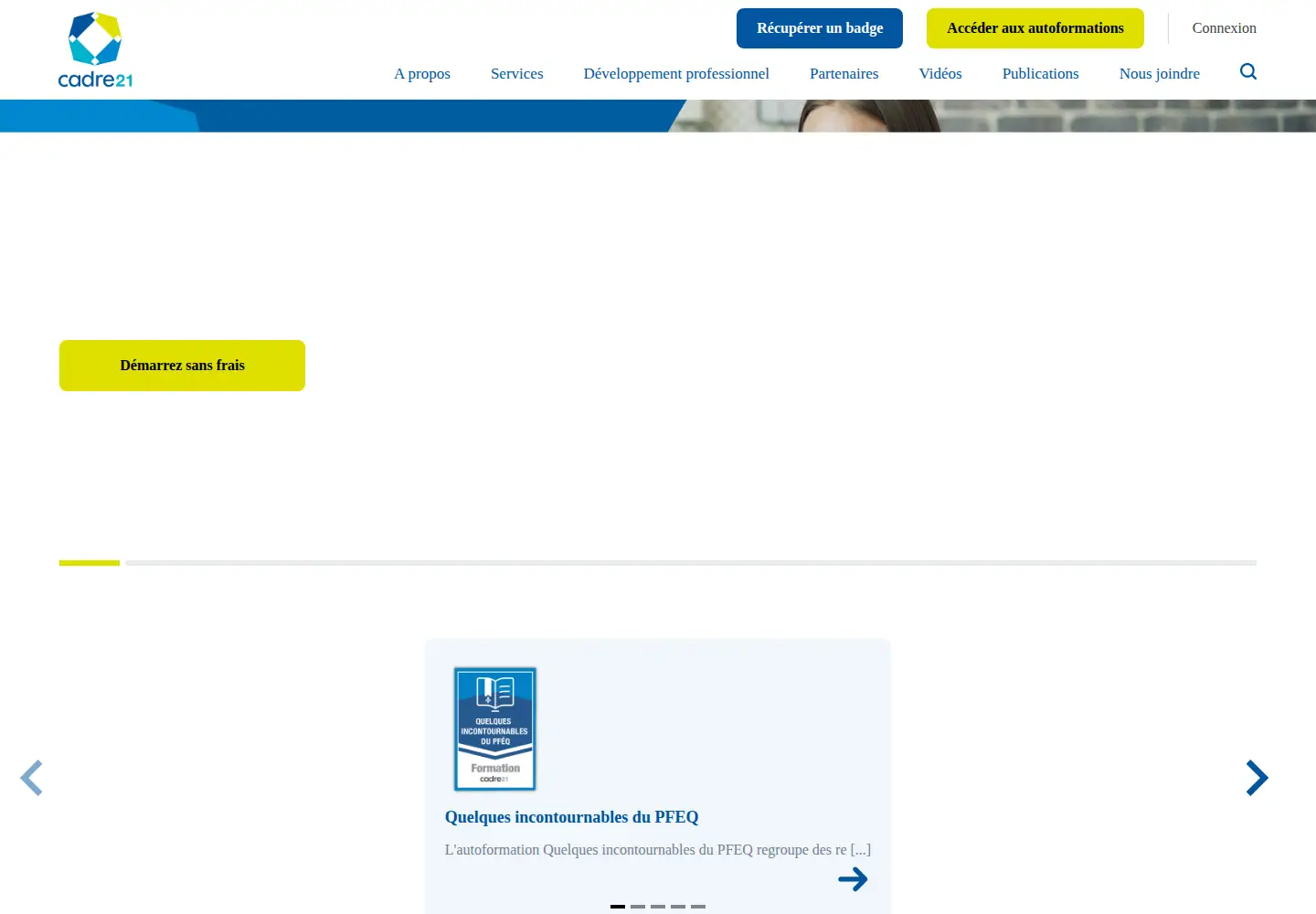Click the yellow hero slider progress segment
Viewport: 1316px width, 914px height.
[x=90, y=563]
